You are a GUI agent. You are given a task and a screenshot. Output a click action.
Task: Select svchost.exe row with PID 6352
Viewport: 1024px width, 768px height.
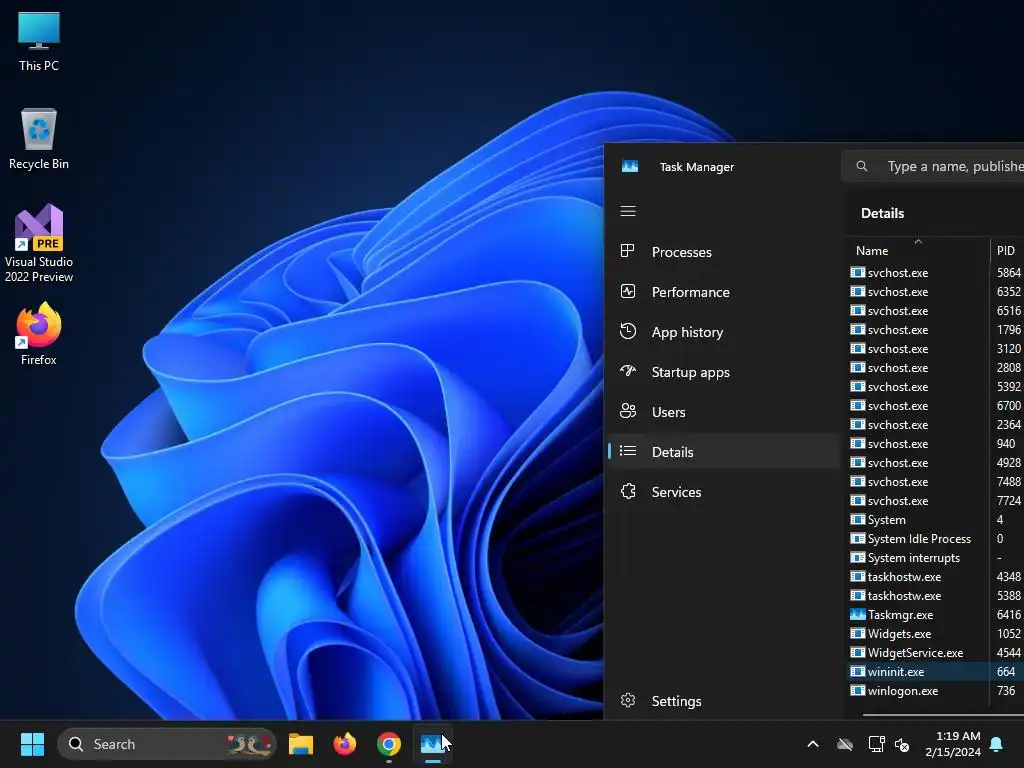935,291
